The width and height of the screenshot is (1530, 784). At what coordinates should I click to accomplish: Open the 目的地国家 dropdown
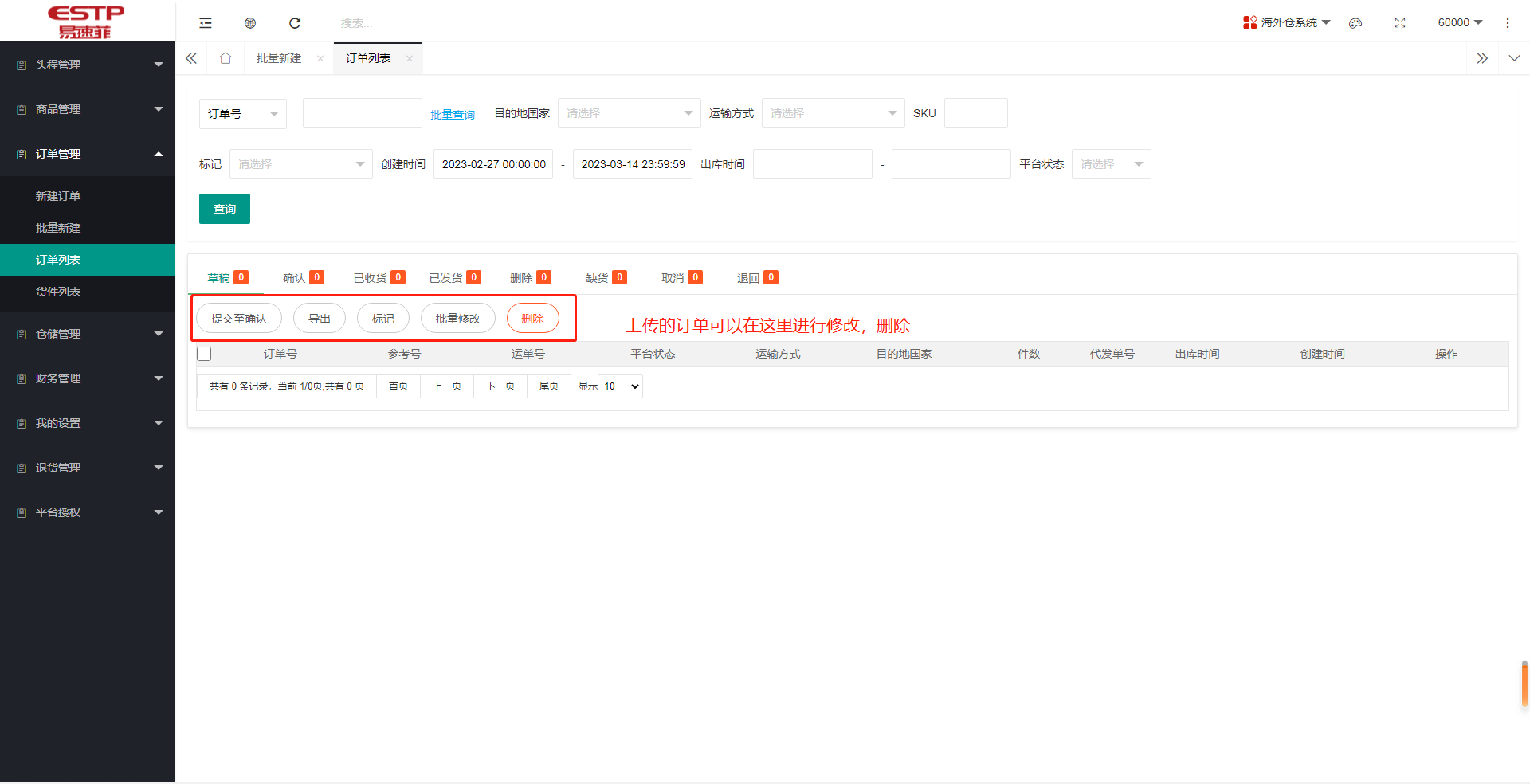coord(629,113)
